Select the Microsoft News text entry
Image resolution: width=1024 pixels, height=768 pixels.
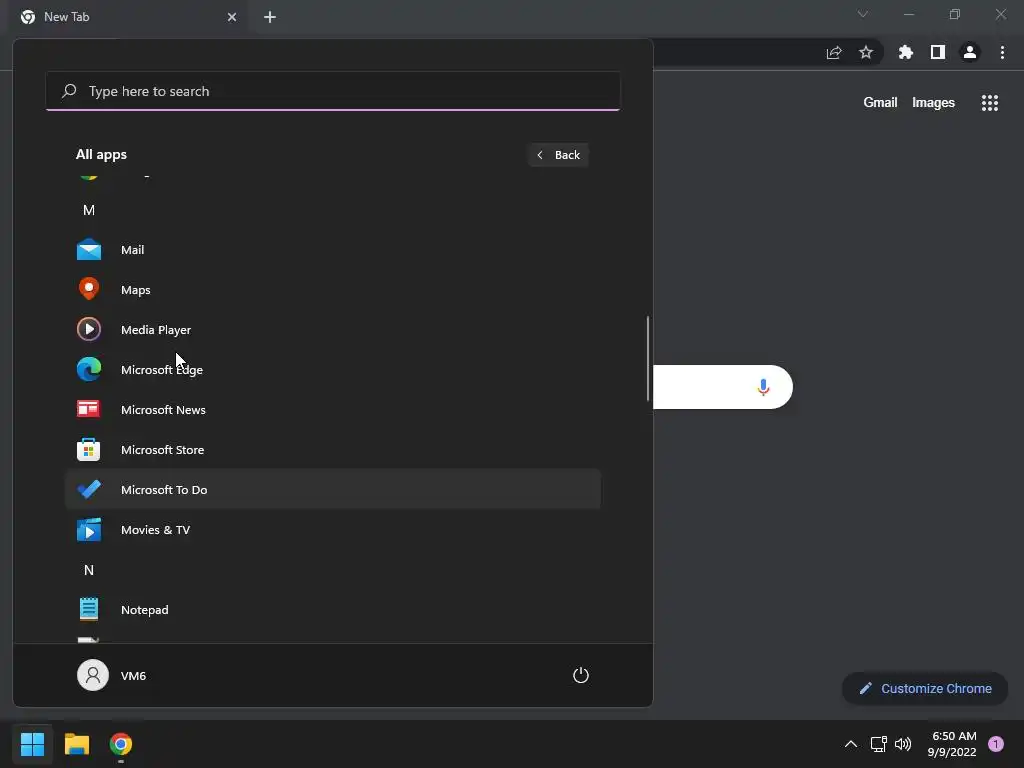[x=163, y=409]
